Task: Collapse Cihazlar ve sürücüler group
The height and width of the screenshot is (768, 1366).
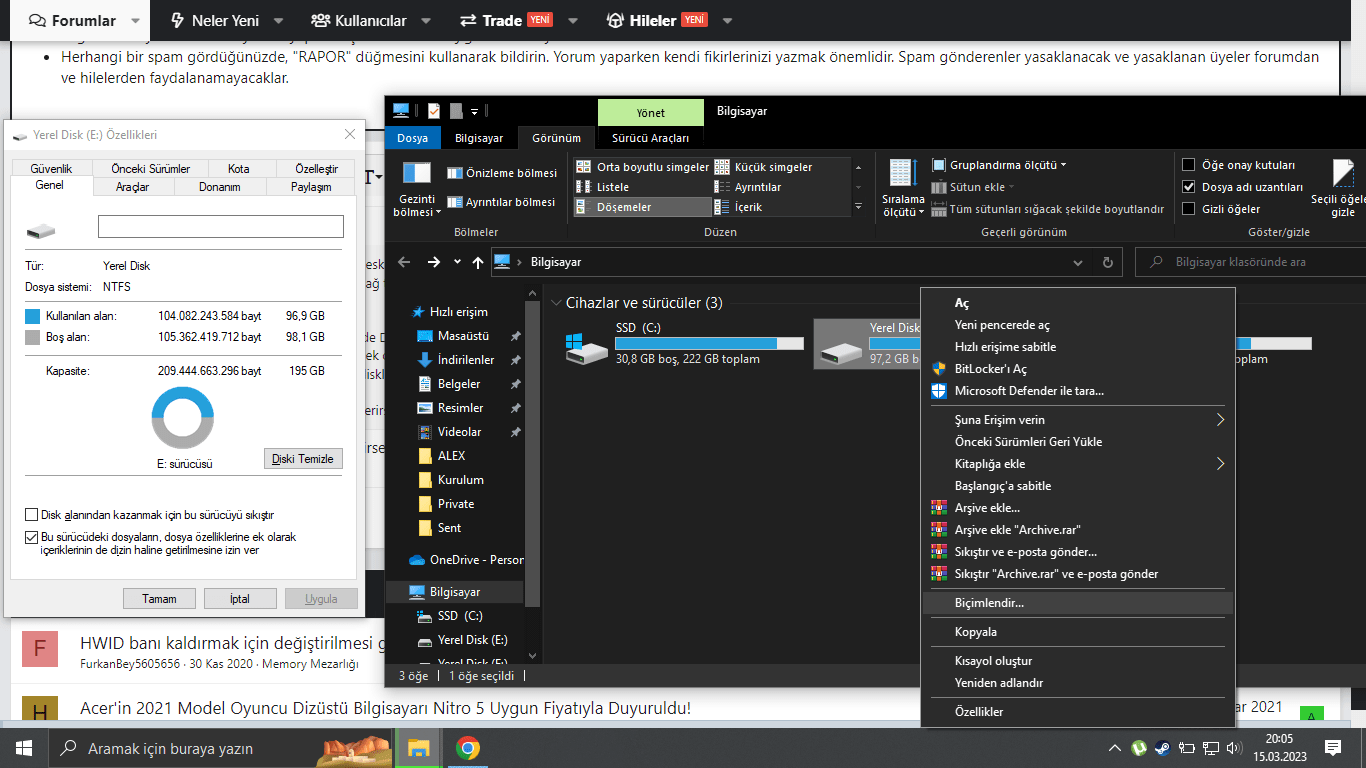Action: coord(557,303)
